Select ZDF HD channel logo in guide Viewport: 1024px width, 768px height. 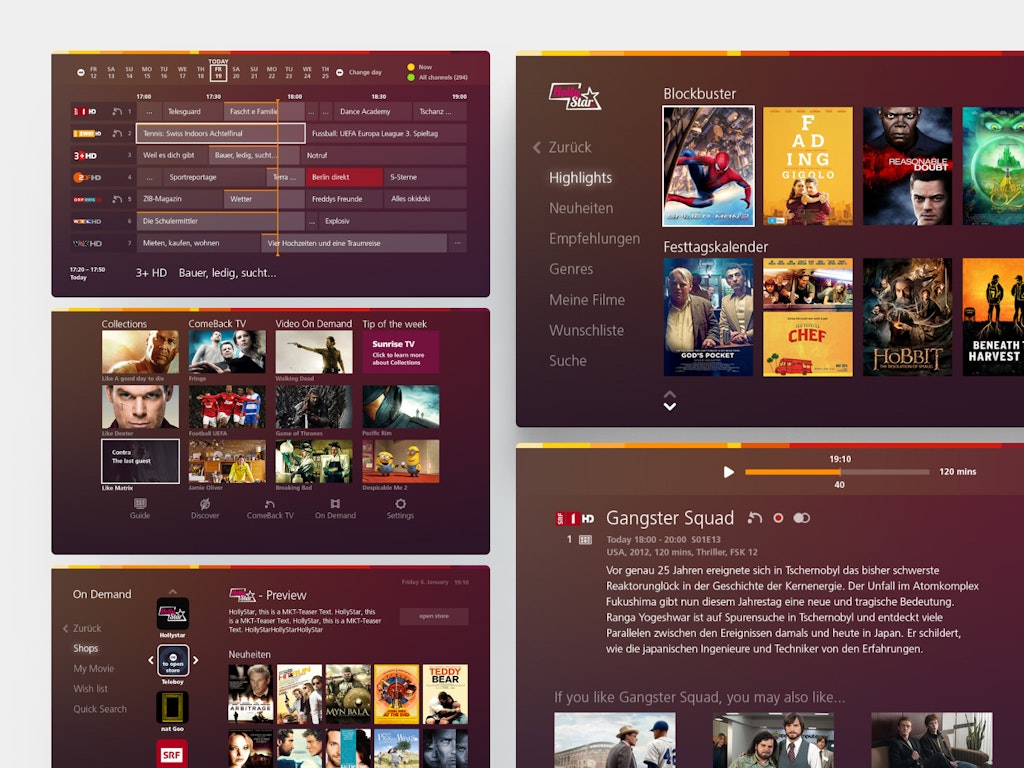(x=87, y=177)
